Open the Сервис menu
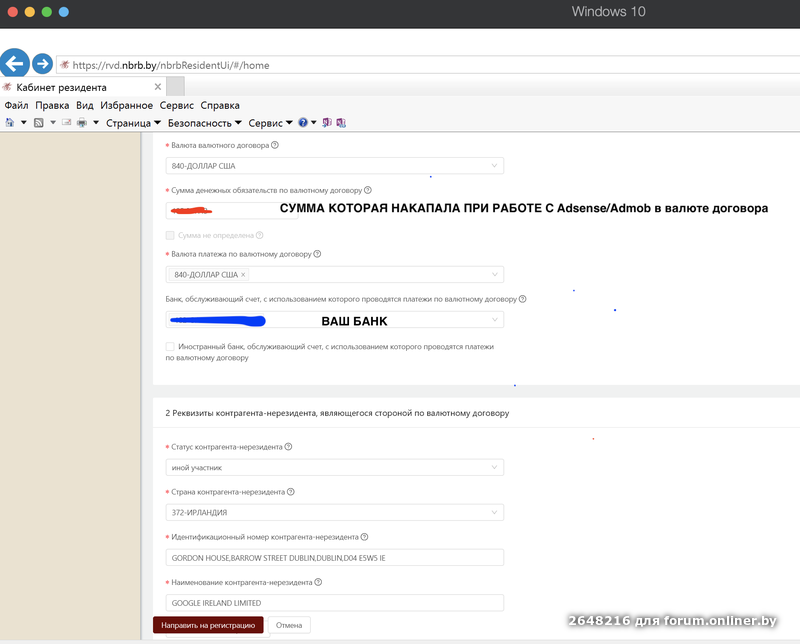Image resolution: width=800 pixels, height=644 pixels. [177, 105]
